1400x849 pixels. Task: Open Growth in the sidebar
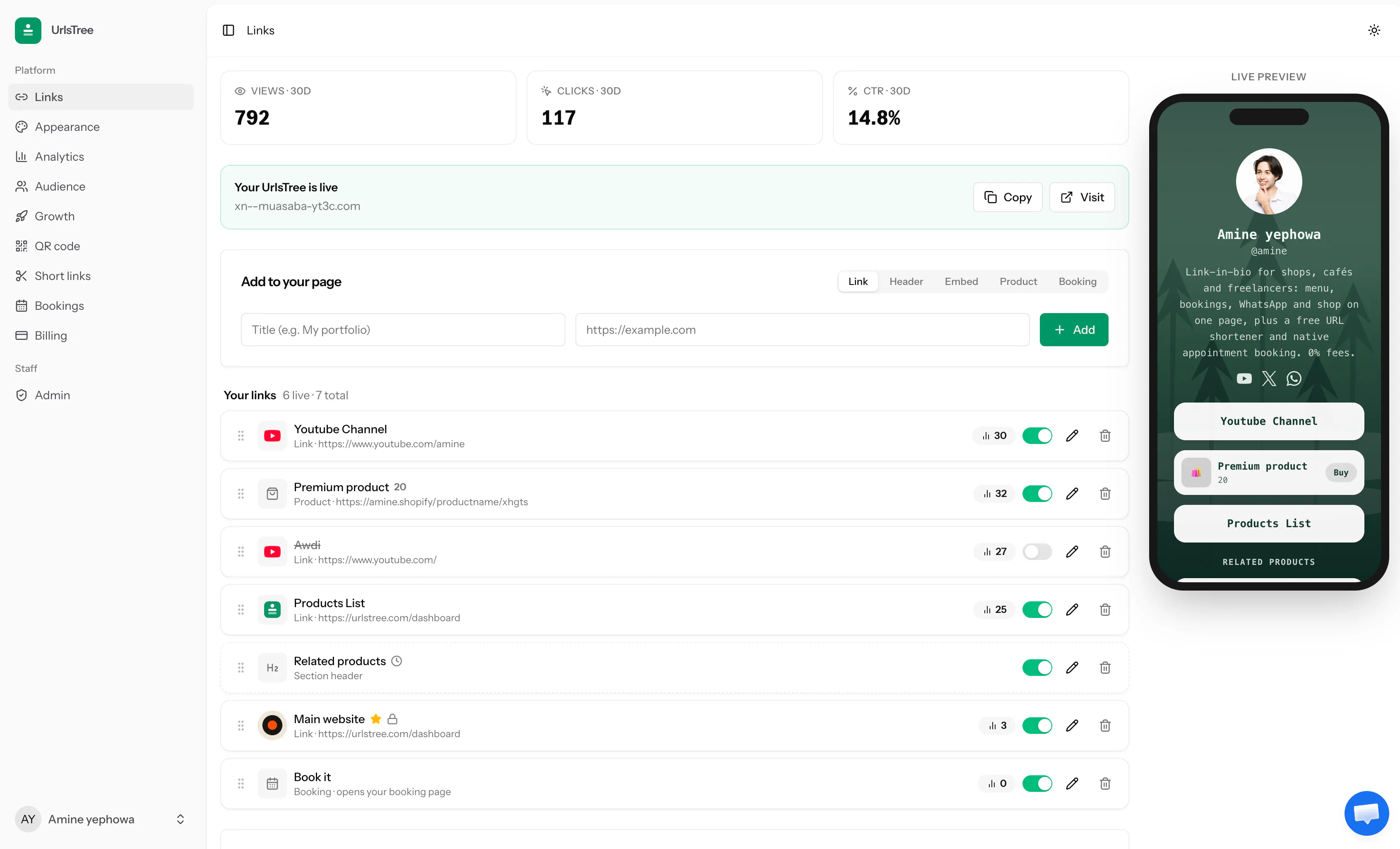(101, 217)
